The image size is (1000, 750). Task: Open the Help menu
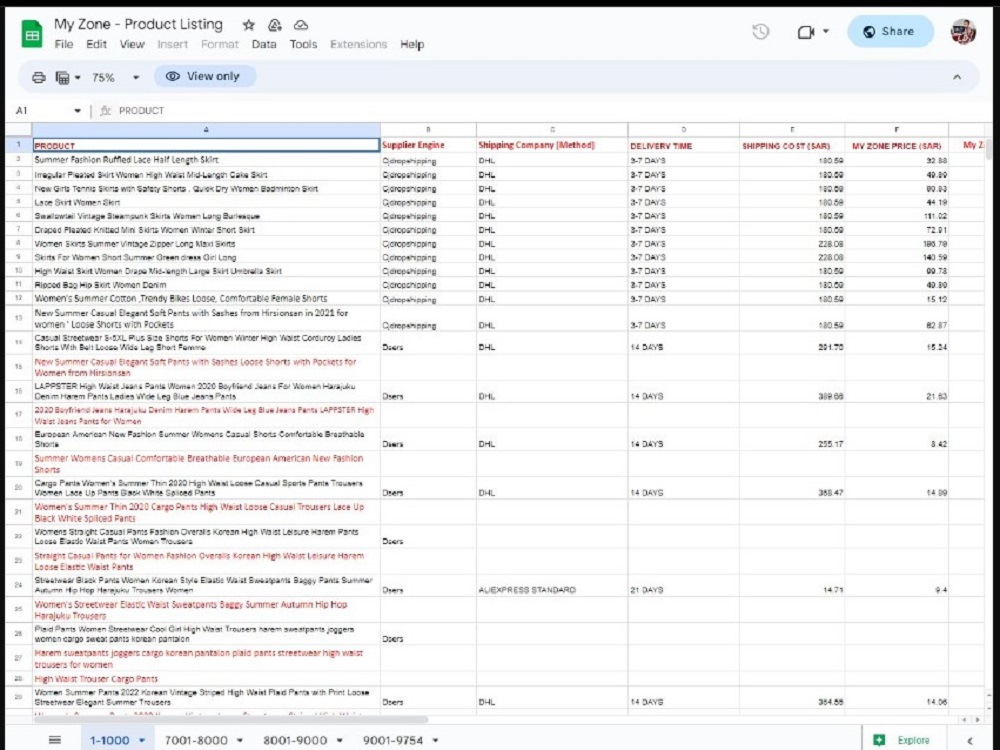[x=412, y=44]
